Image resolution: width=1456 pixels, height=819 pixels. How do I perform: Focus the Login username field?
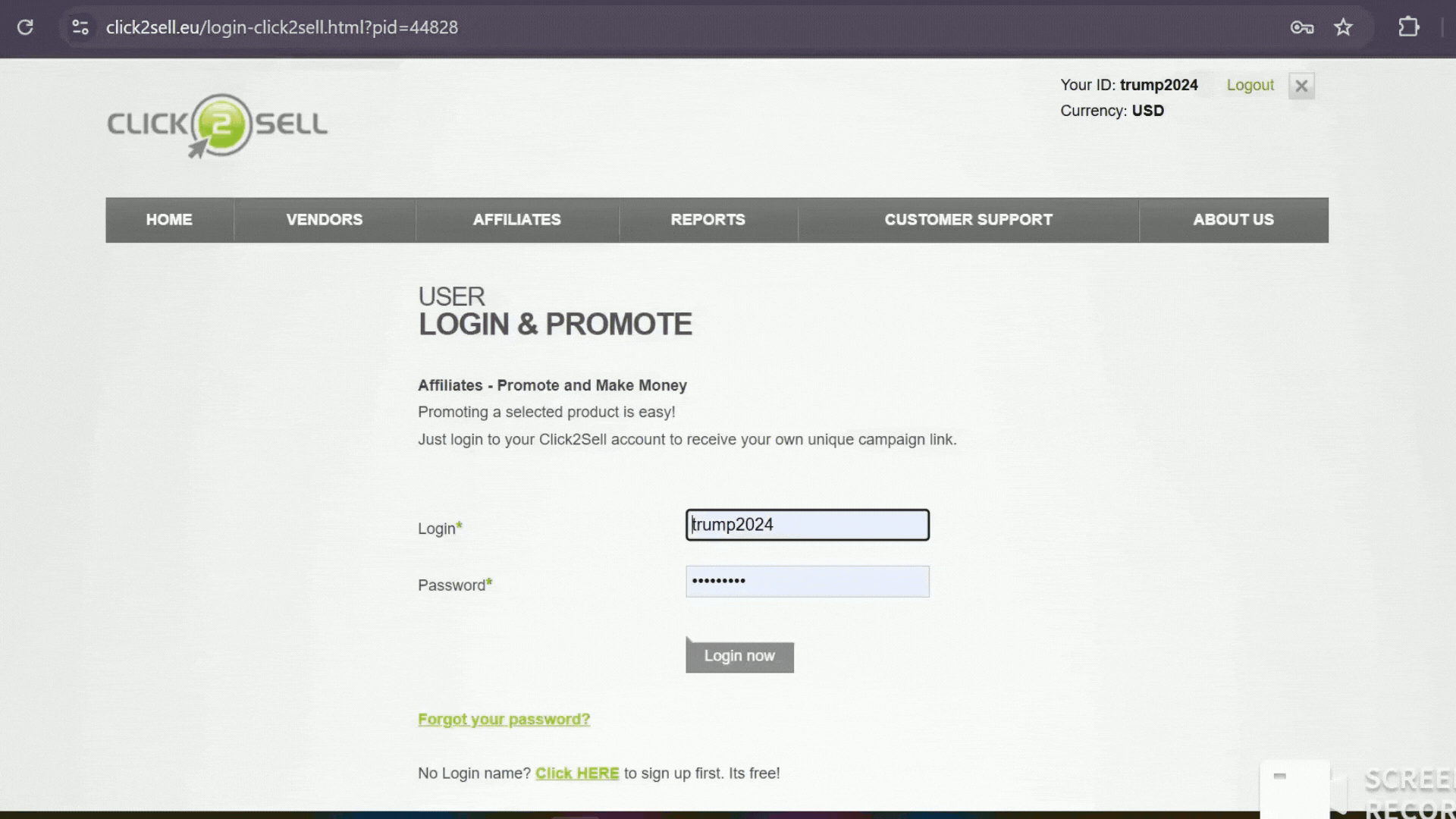tap(807, 525)
